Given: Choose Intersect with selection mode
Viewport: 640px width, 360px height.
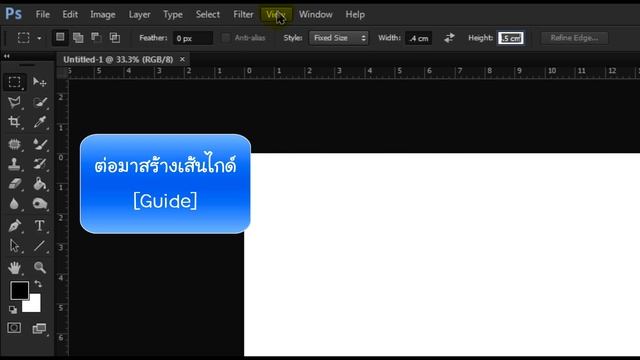Looking at the screenshot, I should click(x=115, y=38).
